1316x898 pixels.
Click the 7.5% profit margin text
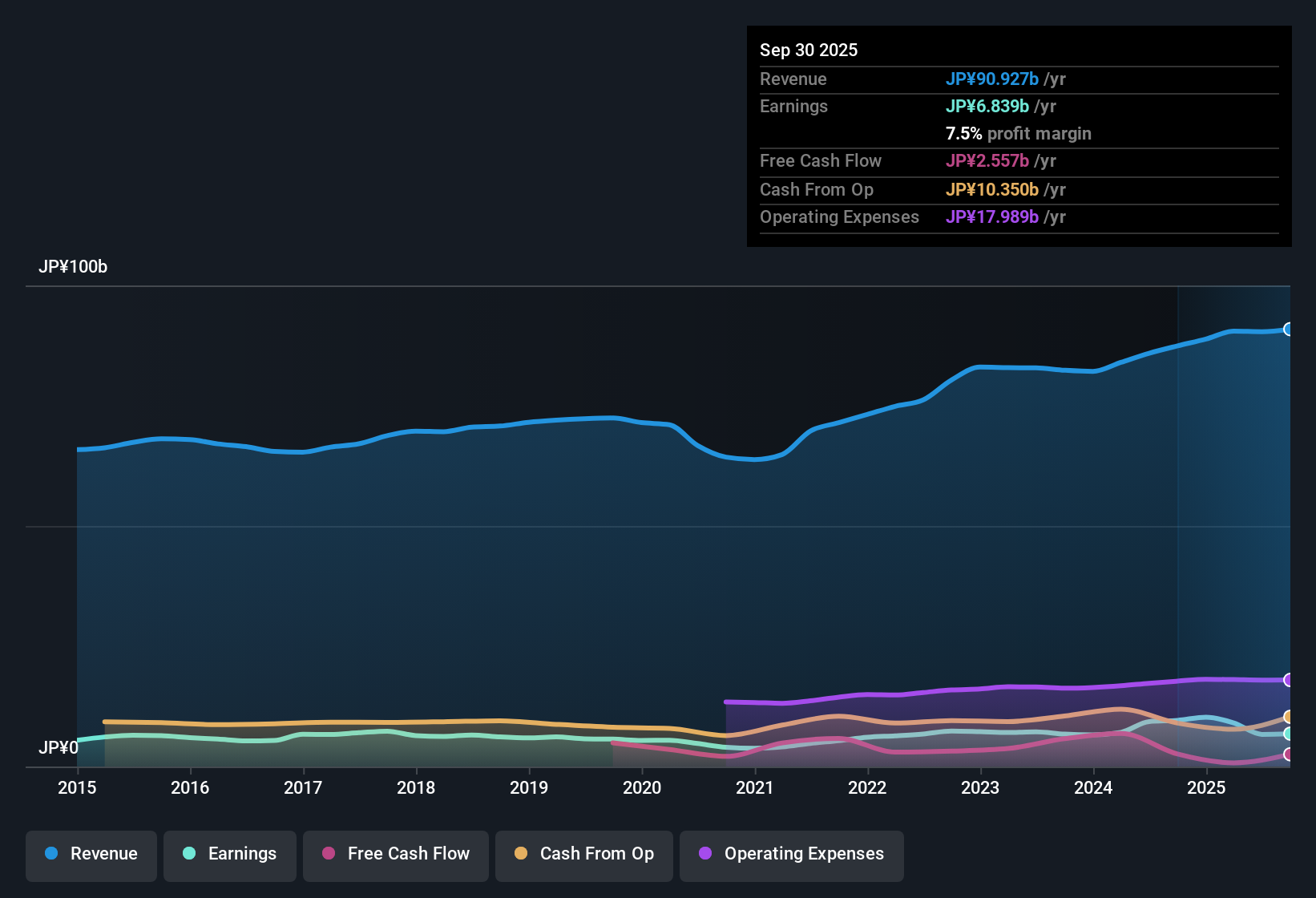coord(1019,133)
